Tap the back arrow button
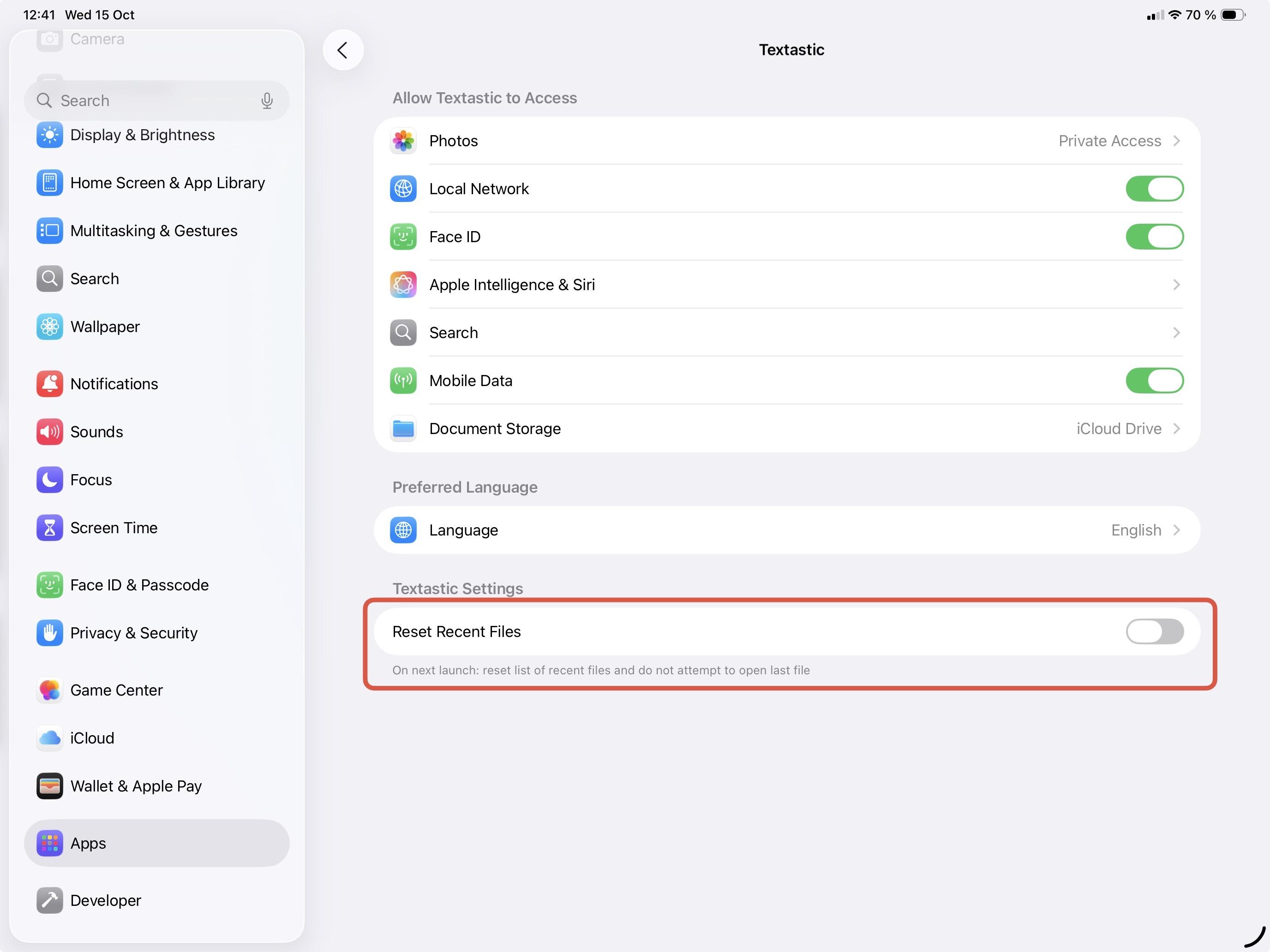 point(343,50)
